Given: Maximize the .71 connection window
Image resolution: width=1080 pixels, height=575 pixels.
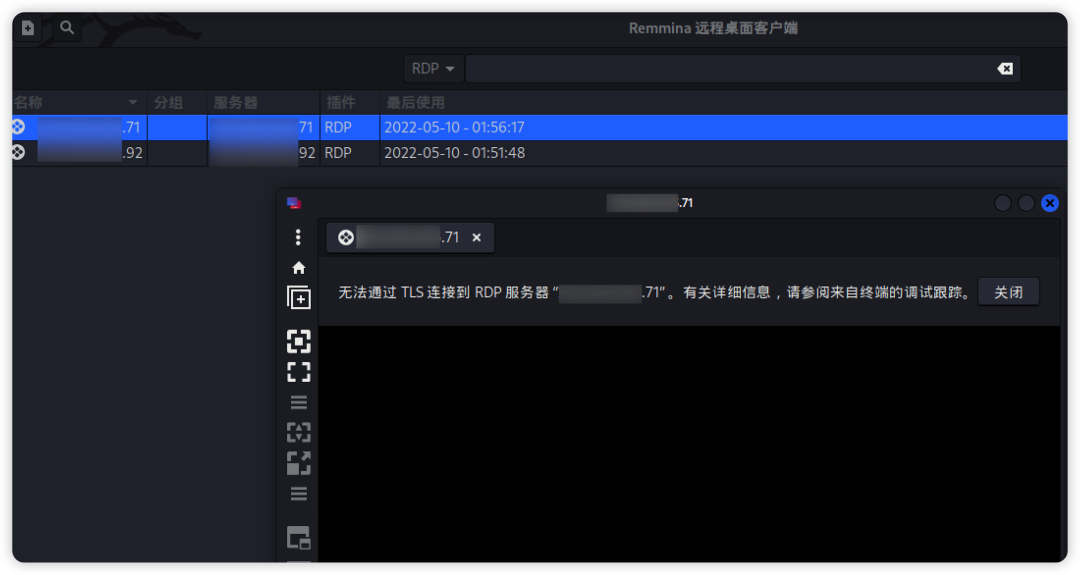Looking at the screenshot, I should click(x=1026, y=203).
